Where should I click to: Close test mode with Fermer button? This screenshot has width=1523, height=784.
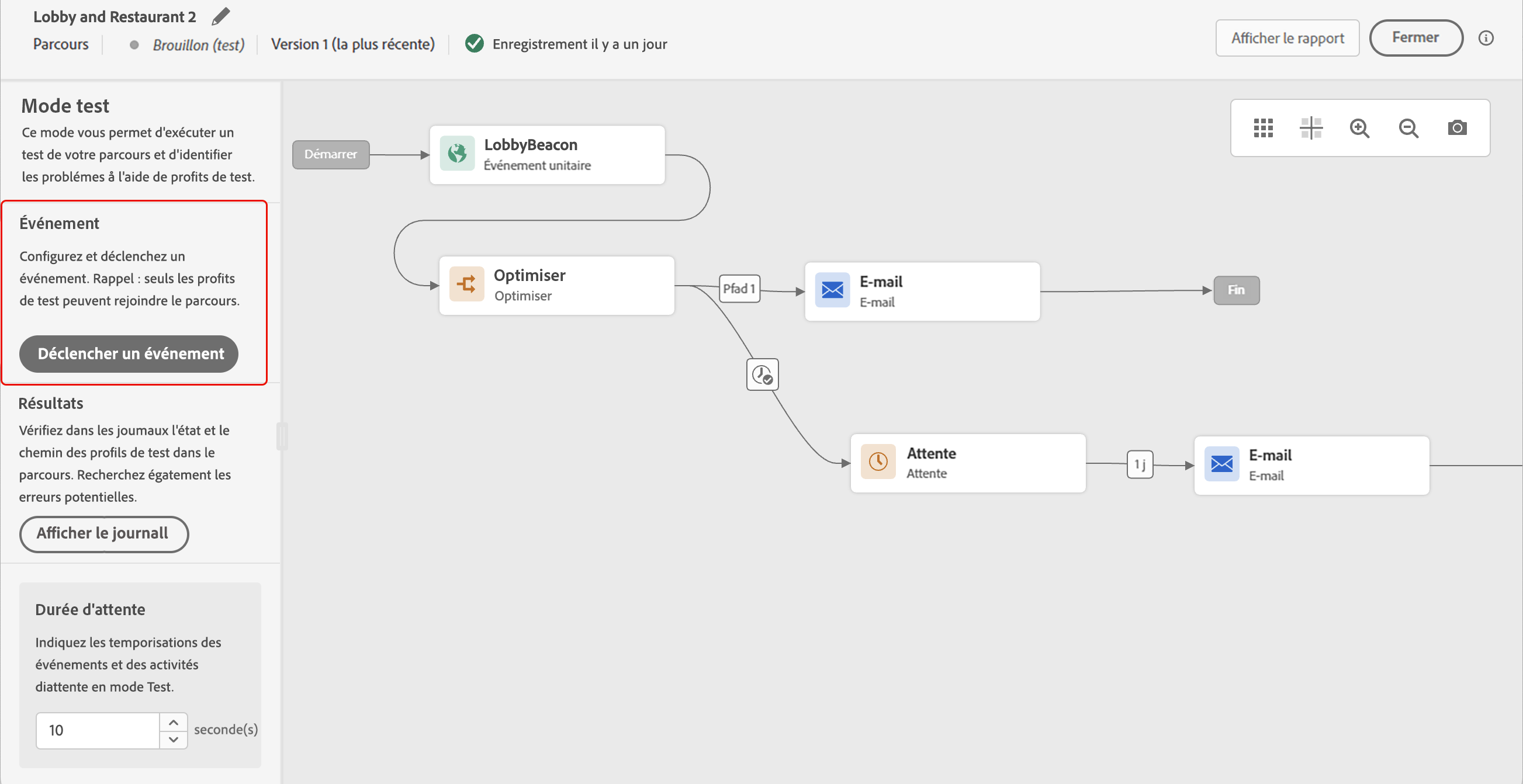coord(1415,38)
